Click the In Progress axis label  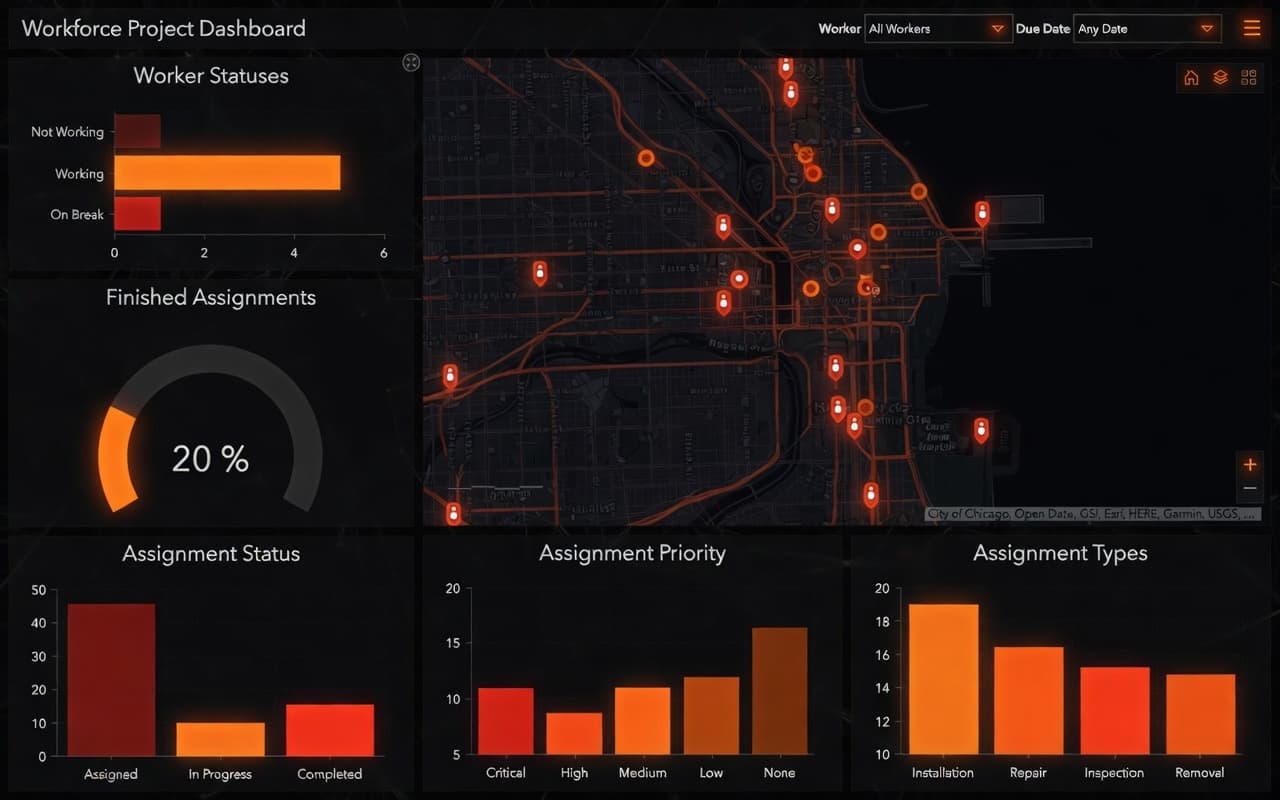(220, 774)
